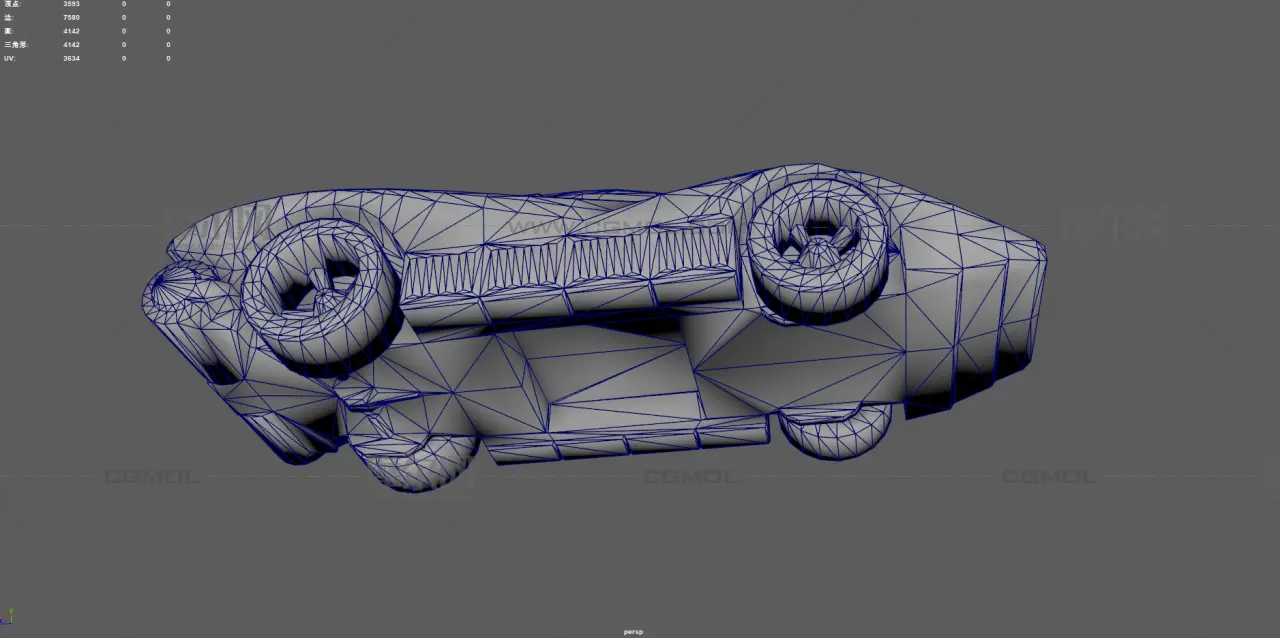Select the 顶点 vertex count label
The width and height of the screenshot is (1280, 638).
(x=12, y=4)
